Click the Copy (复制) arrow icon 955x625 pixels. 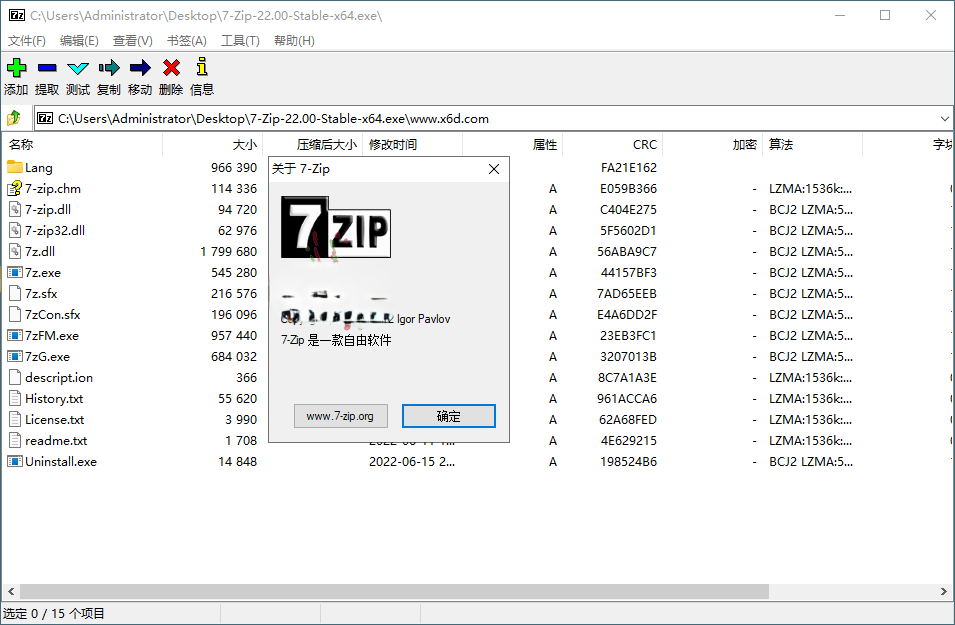pyautogui.click(x=109, y=68)
